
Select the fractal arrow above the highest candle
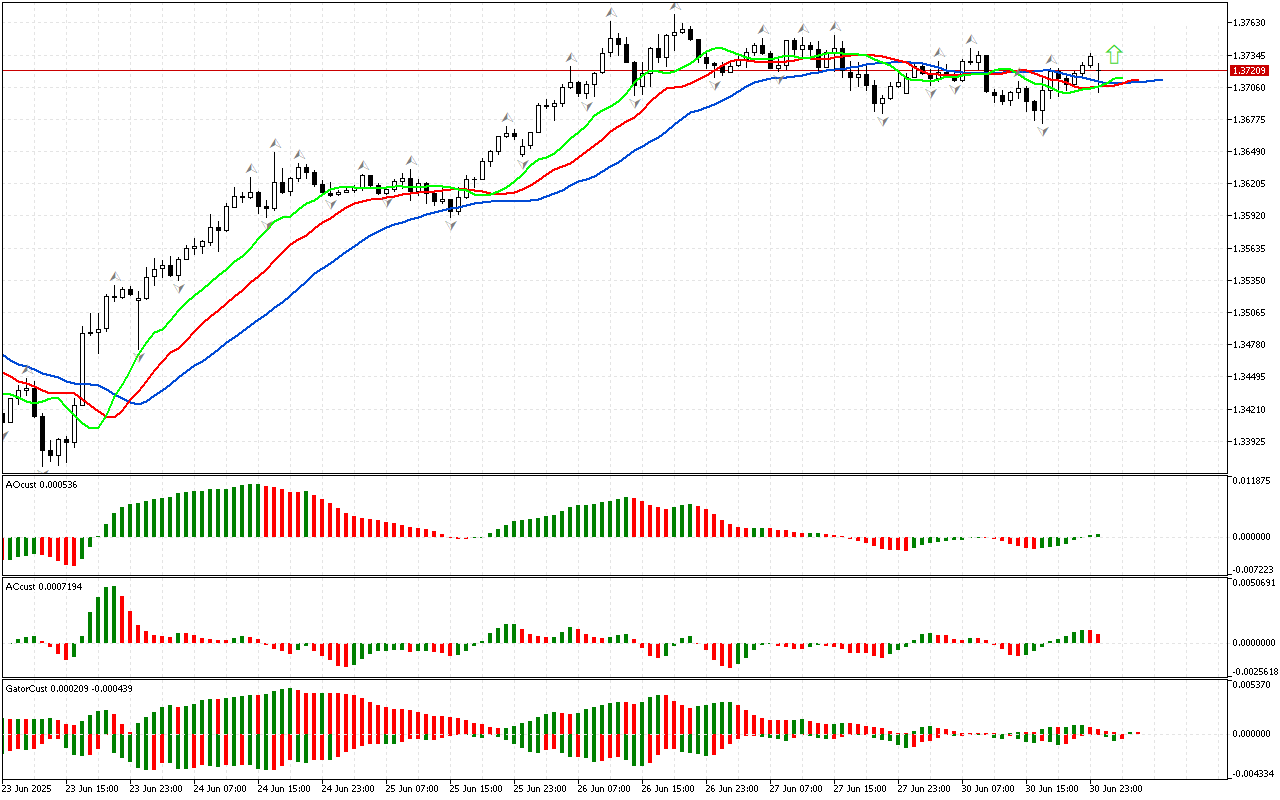(x=677, y=10)
